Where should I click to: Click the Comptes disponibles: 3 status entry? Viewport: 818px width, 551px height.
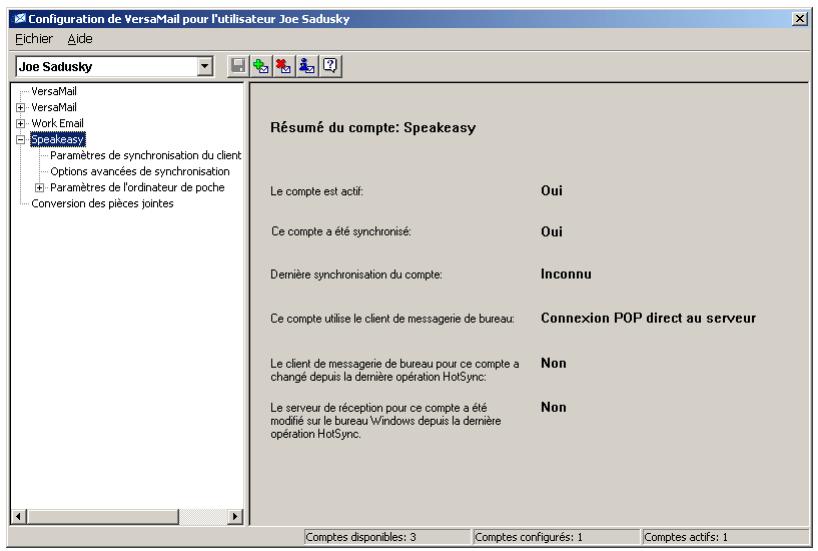(x=387, y=537)
